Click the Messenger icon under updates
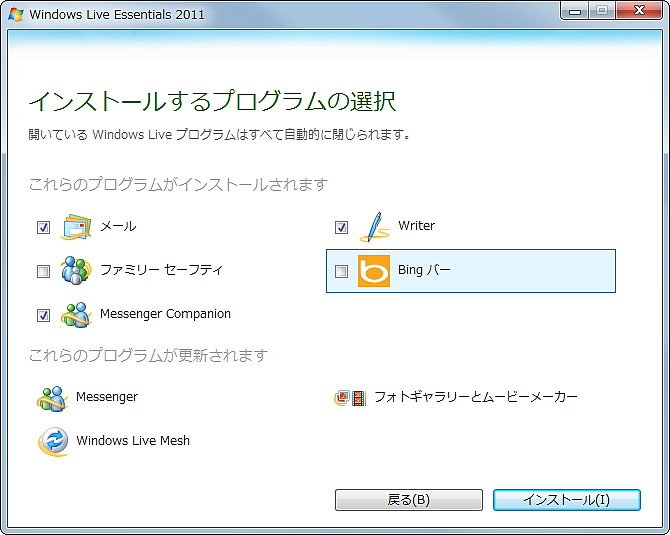670x535 pixels. 52,398
